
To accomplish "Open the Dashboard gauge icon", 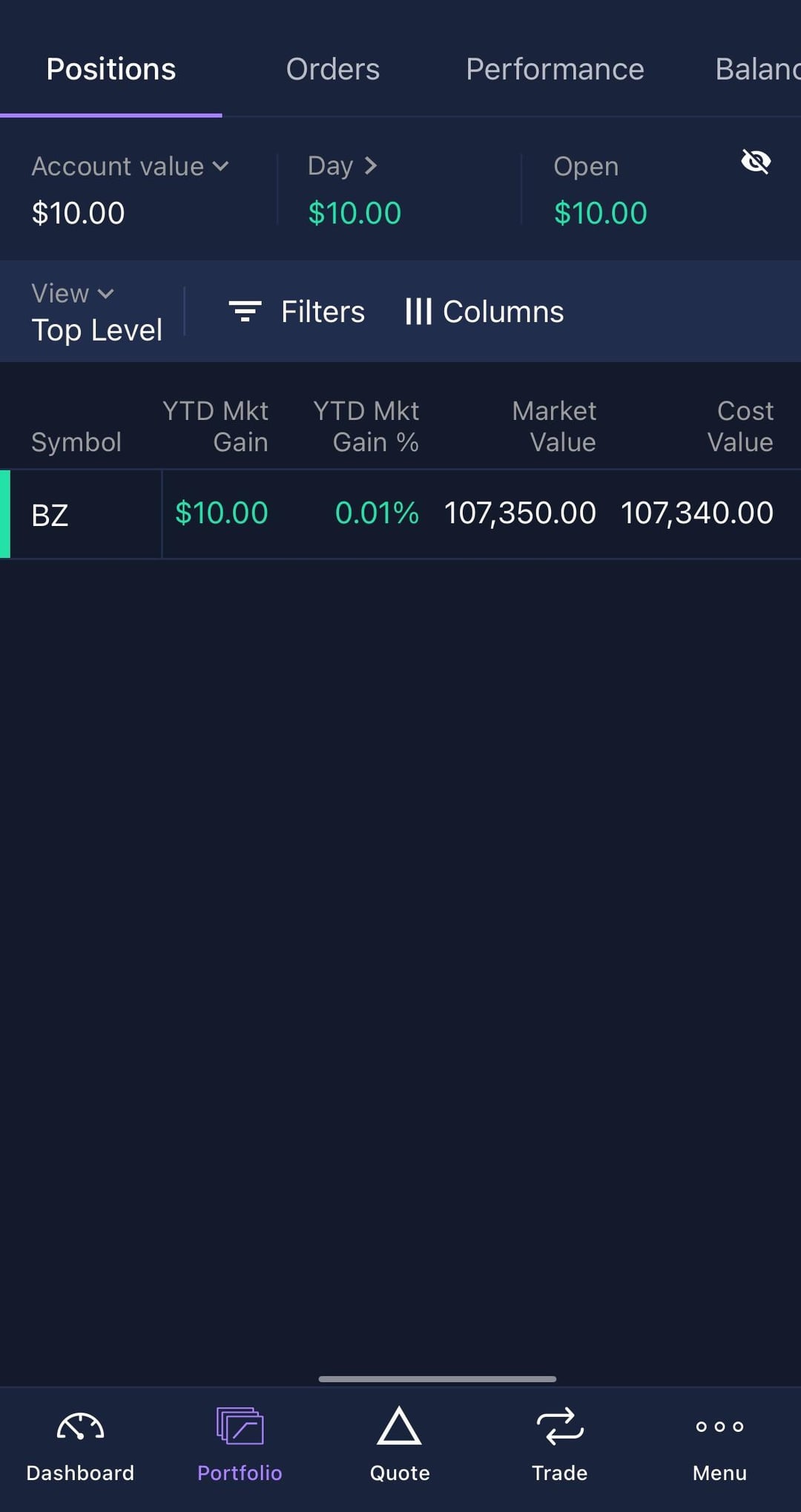I will point(80,1427).
